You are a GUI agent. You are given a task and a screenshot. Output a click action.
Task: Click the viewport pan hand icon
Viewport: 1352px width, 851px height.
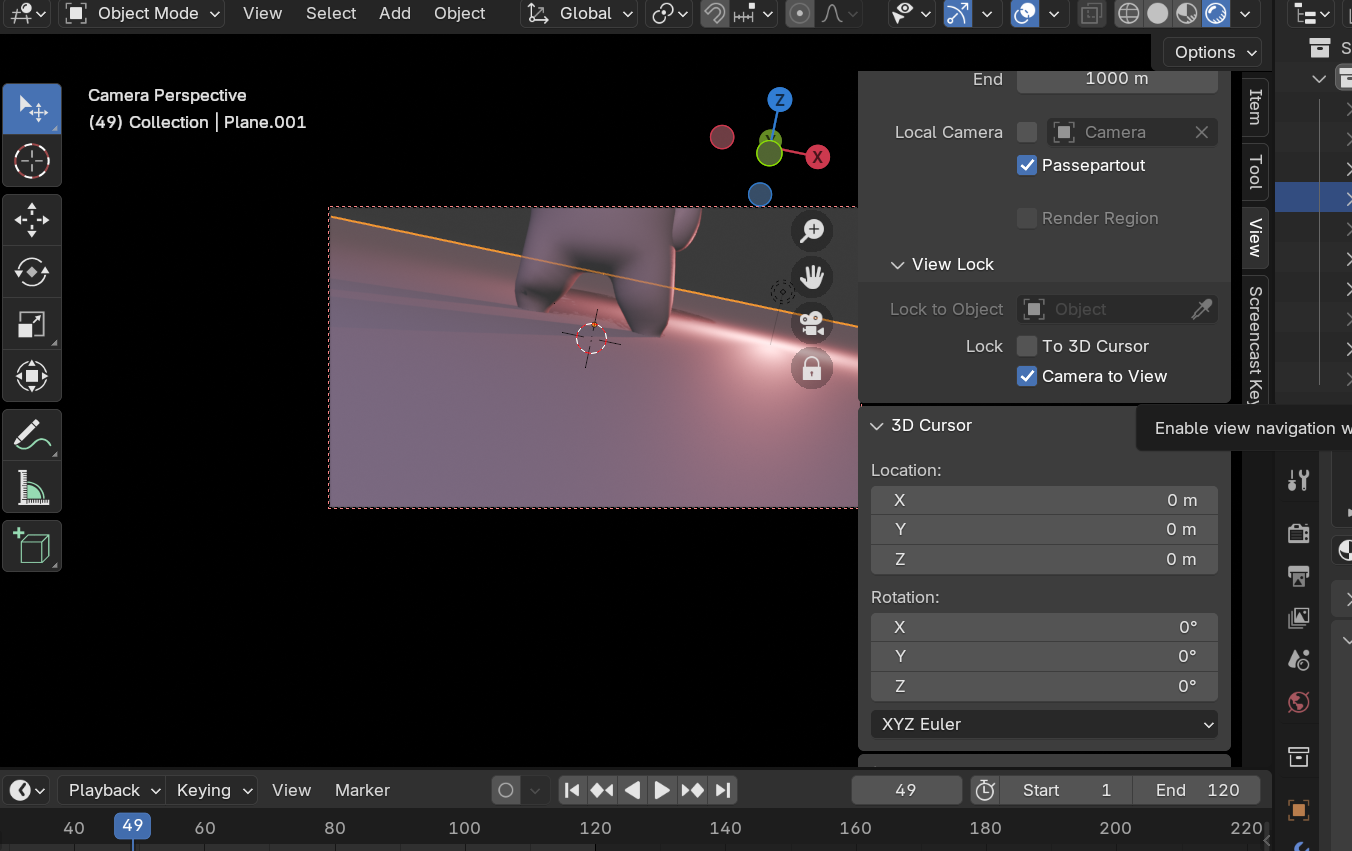pyautogui.click(x=812, y=276)
